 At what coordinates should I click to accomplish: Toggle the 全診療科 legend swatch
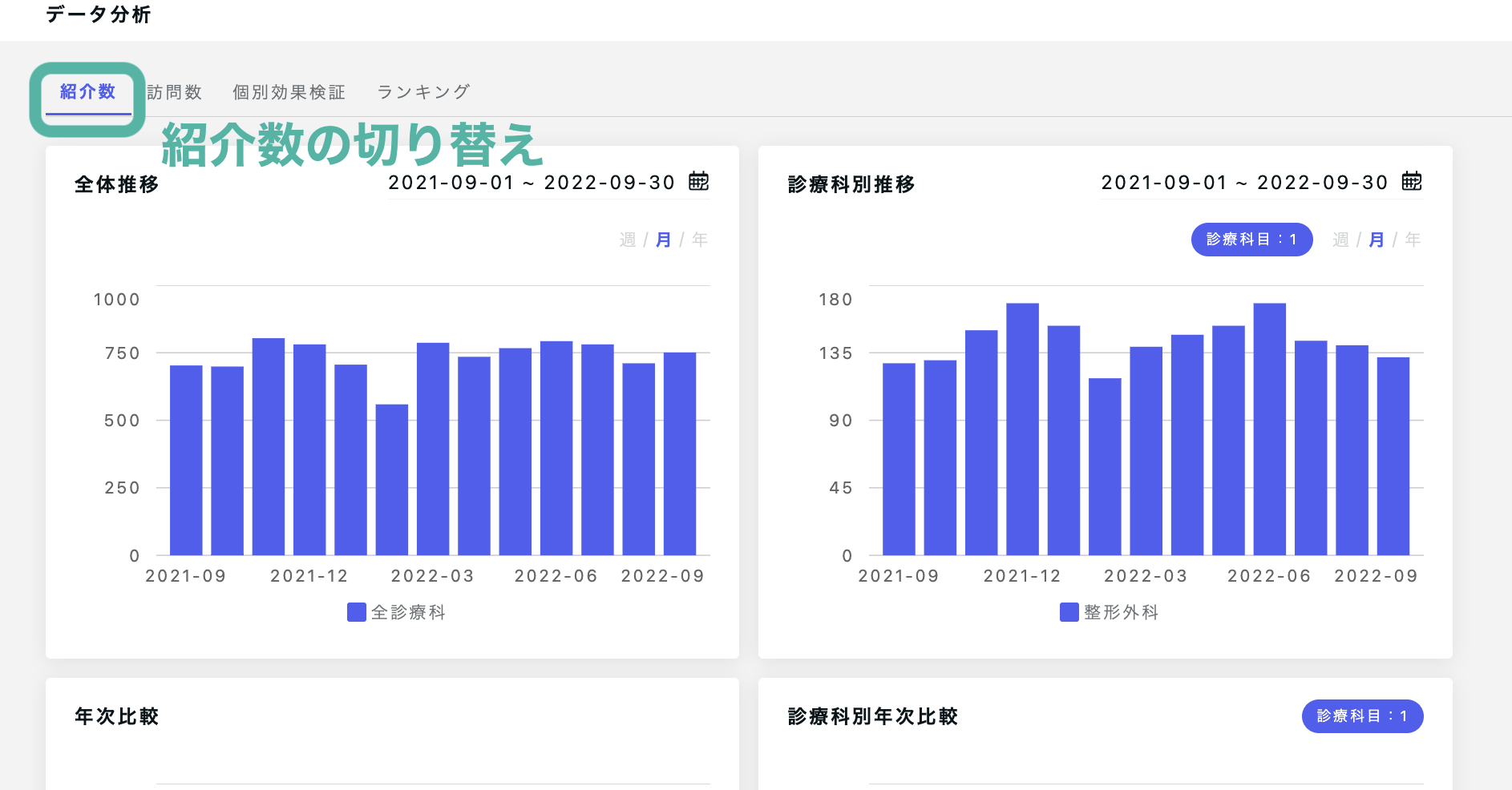click(x=357, y=612)
